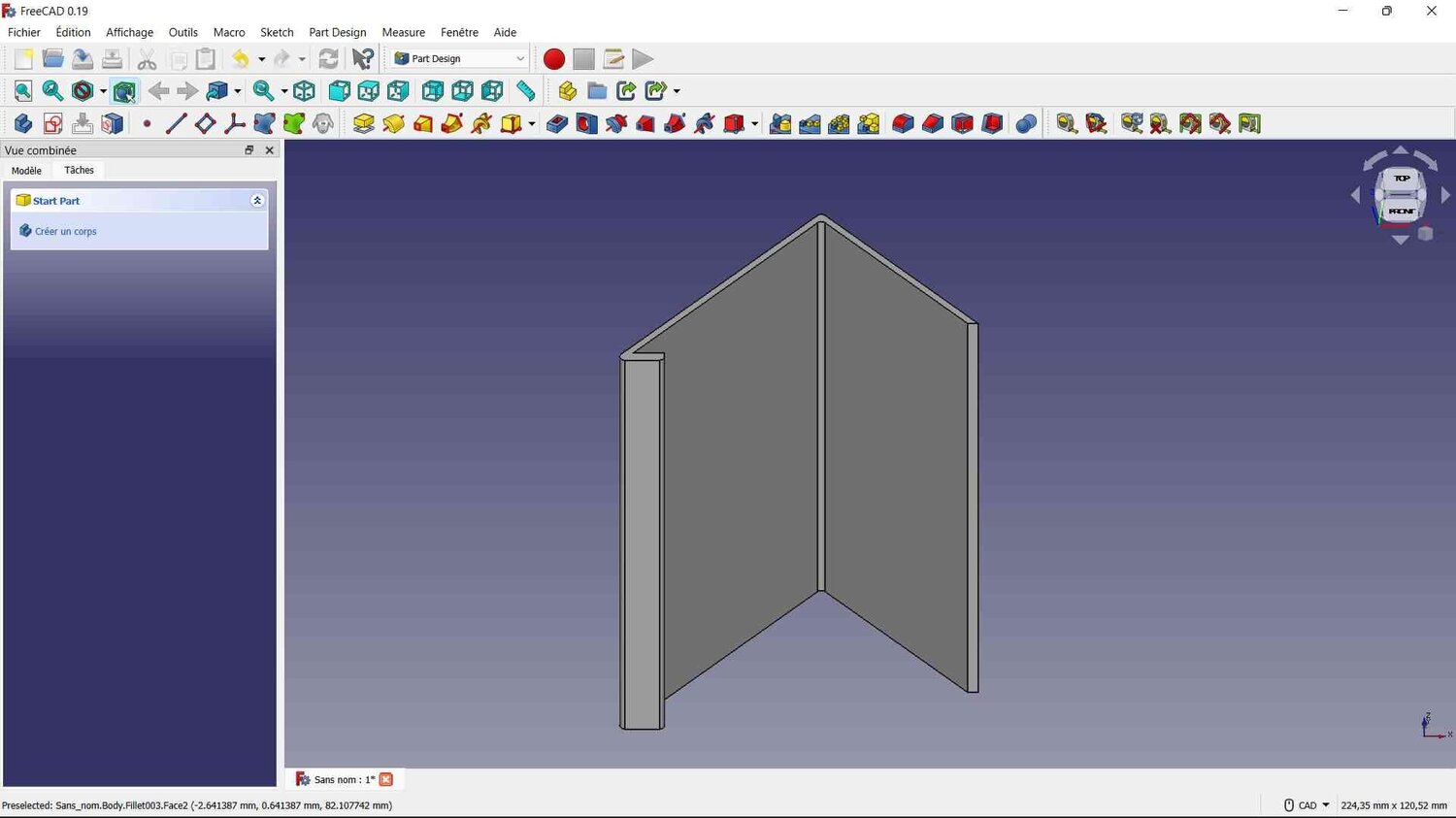This screenshot has width=1456, height=818.
Task: Start macro recording with the red circle
Action: [554, 59]
